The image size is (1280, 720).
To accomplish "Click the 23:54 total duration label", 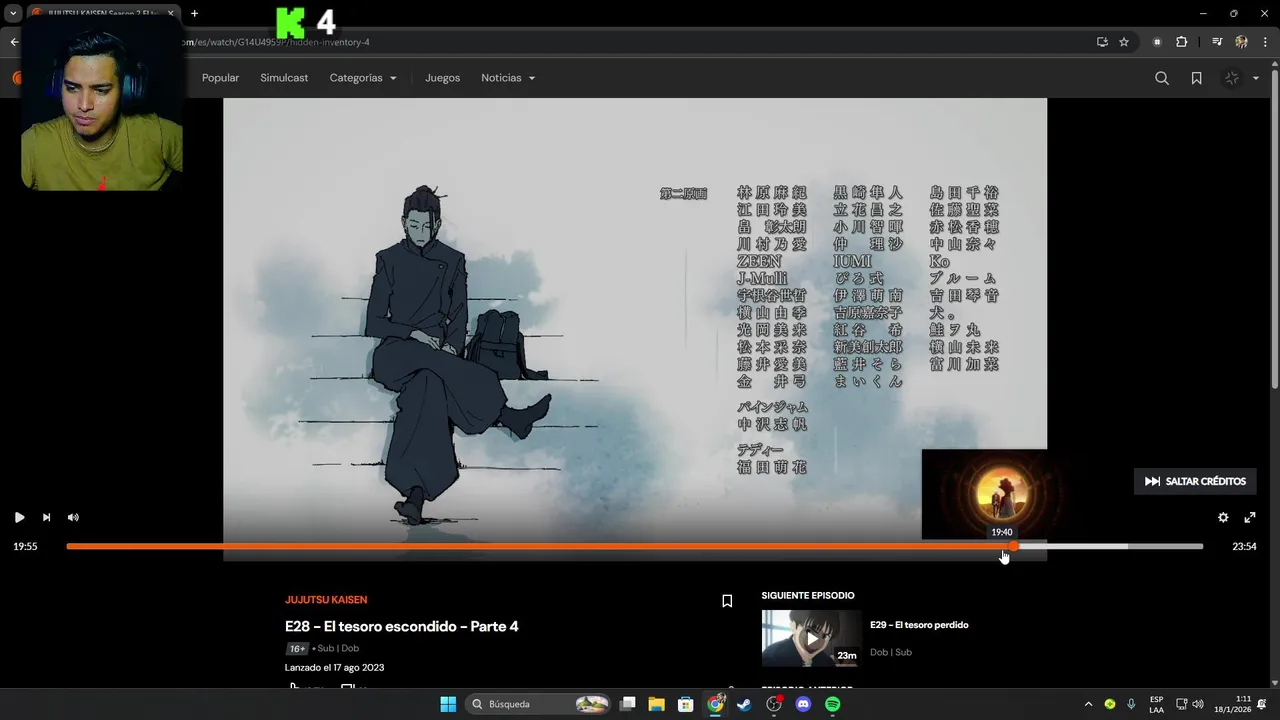I will (x=1244, y=546).
